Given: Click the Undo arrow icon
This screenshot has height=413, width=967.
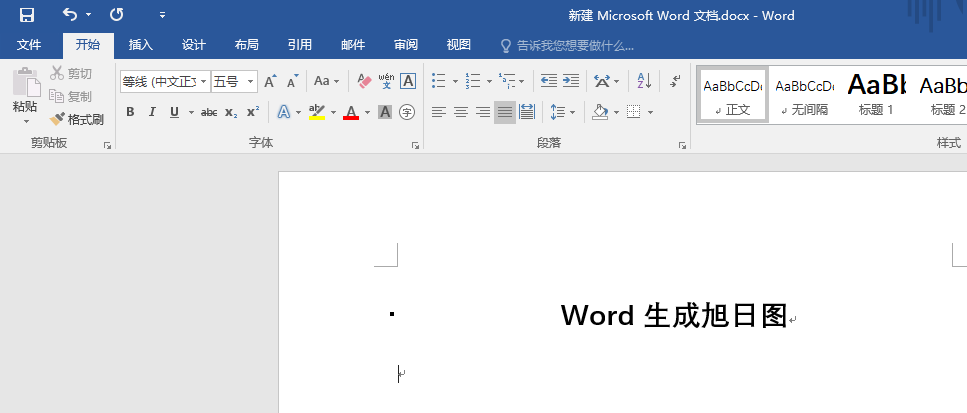Looking at the screenshot, I should click(69, 15).
